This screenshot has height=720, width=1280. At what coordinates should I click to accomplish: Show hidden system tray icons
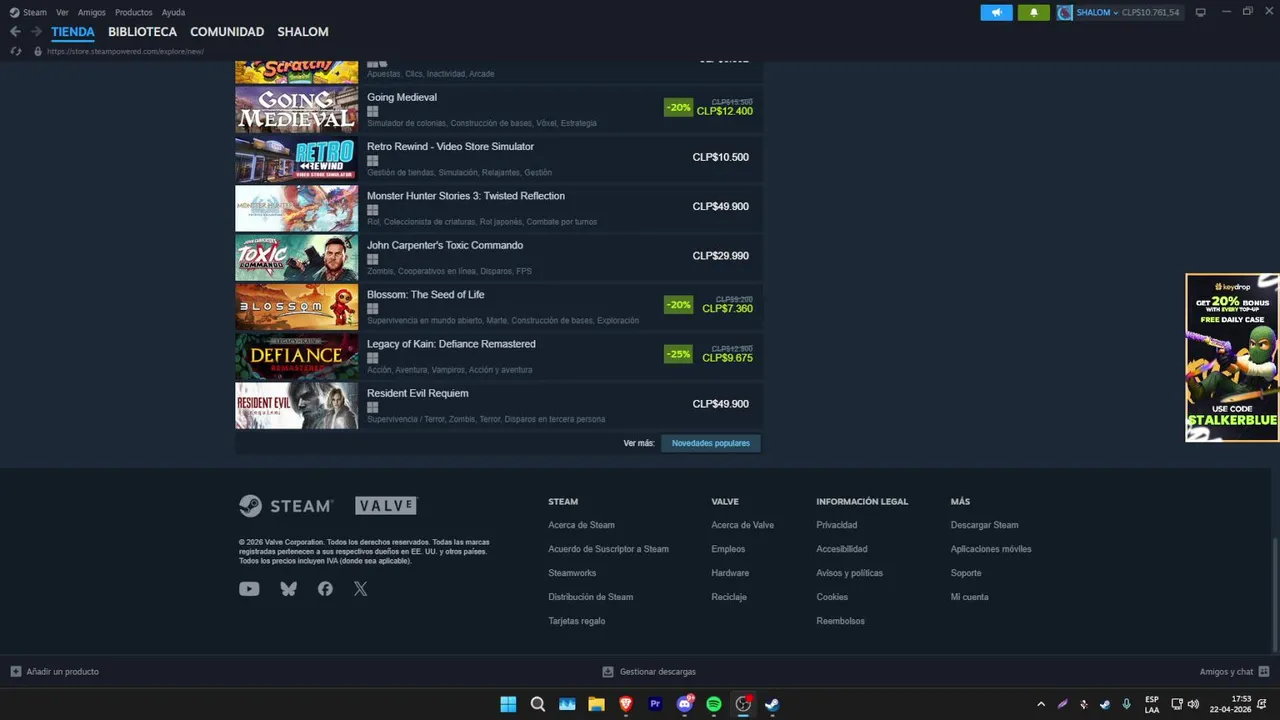(1041, 704)
